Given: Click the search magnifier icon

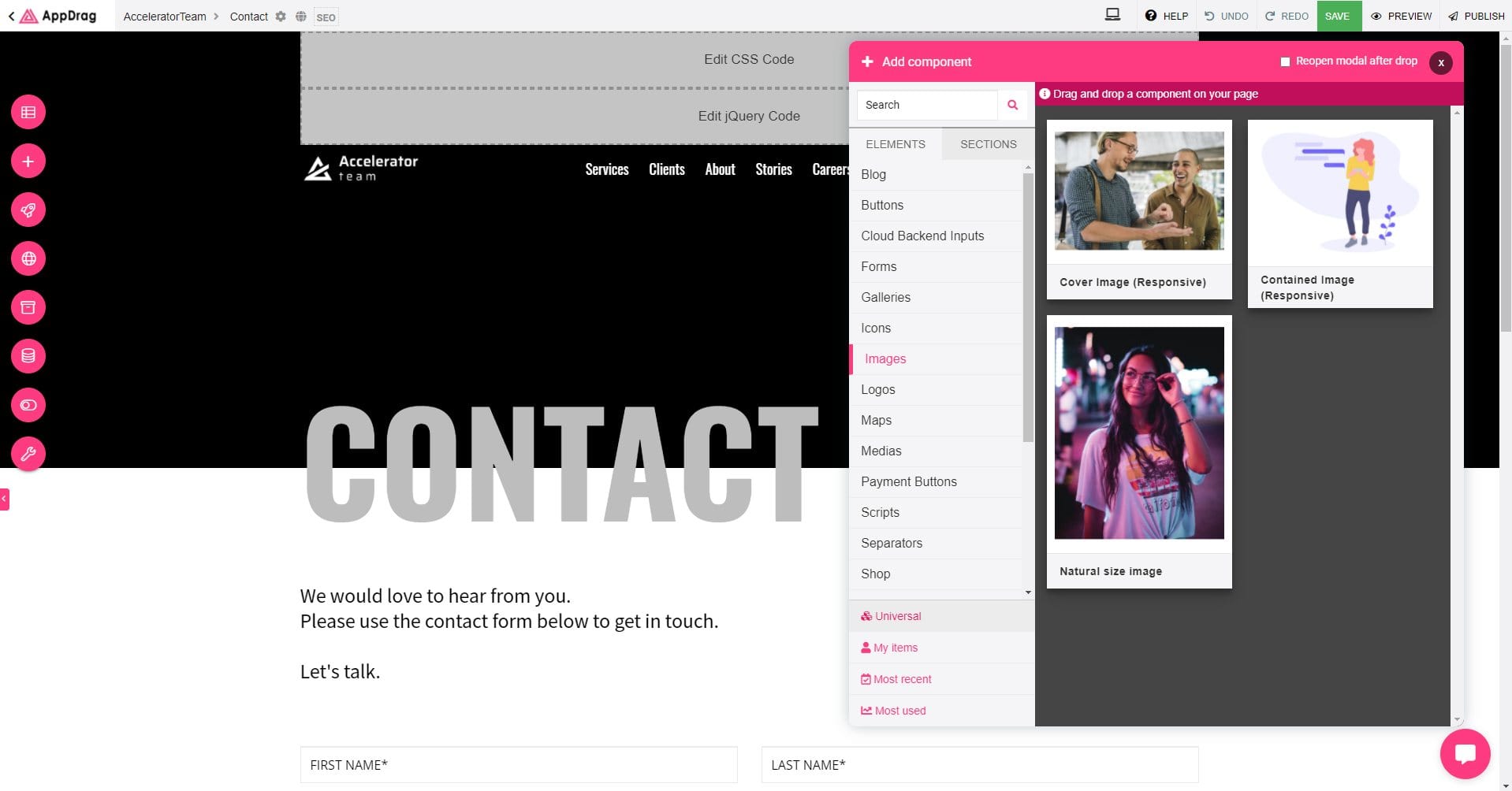Looking at the screenshot, I should (1012, 105).
